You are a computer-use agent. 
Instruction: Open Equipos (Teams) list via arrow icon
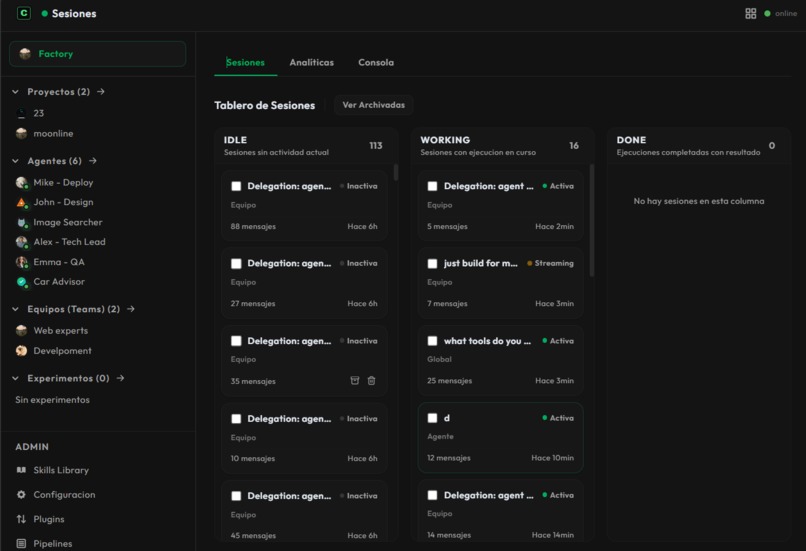coord(131,309)
